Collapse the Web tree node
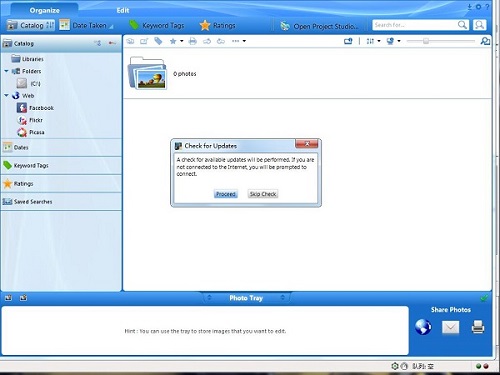The image size is (500, 375). tap(6, 95)
